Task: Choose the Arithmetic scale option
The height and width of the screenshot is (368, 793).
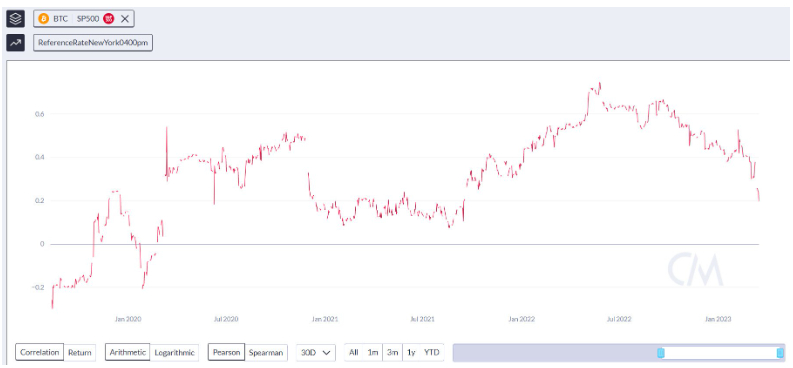Action: [128, 352]
